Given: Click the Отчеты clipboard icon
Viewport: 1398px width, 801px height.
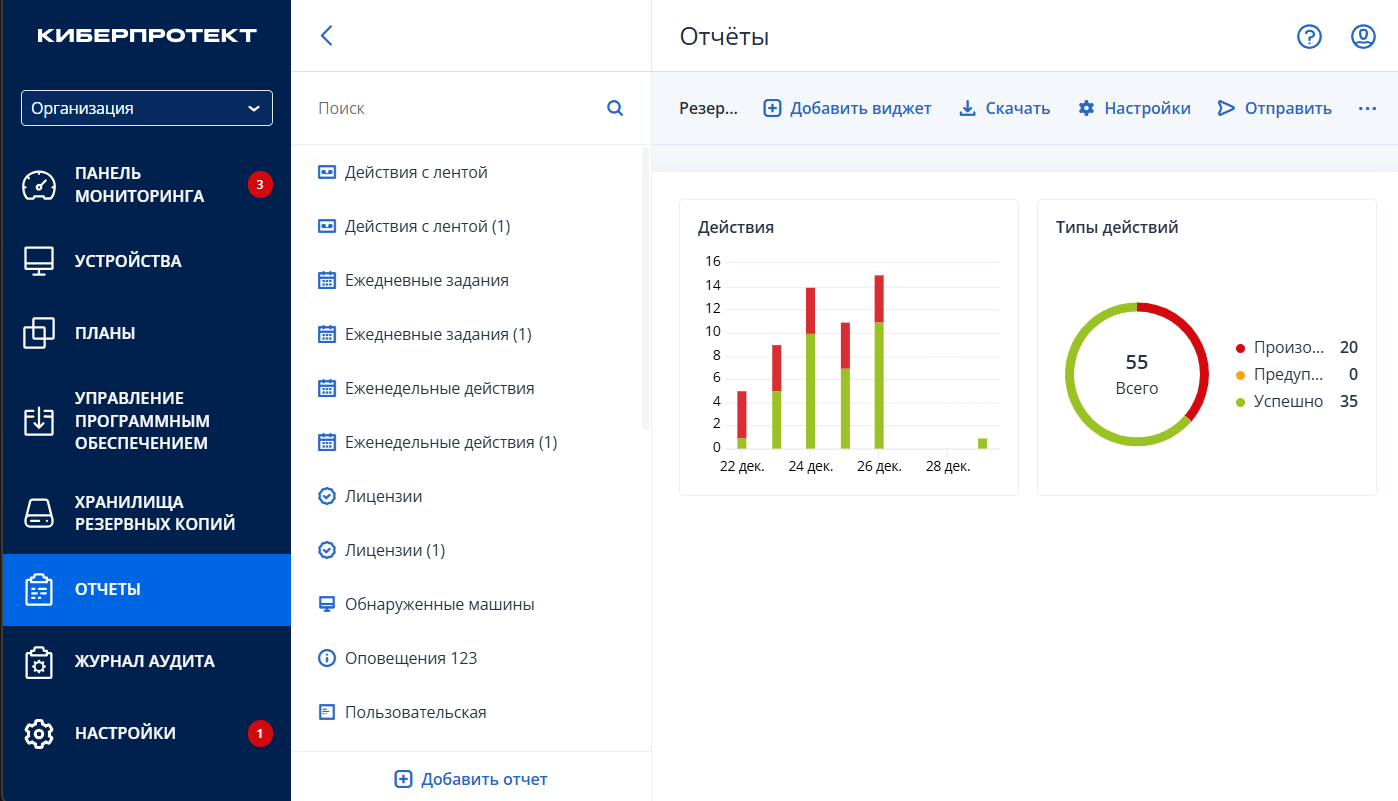Looking at the screenshot, I should click(39, 590).
